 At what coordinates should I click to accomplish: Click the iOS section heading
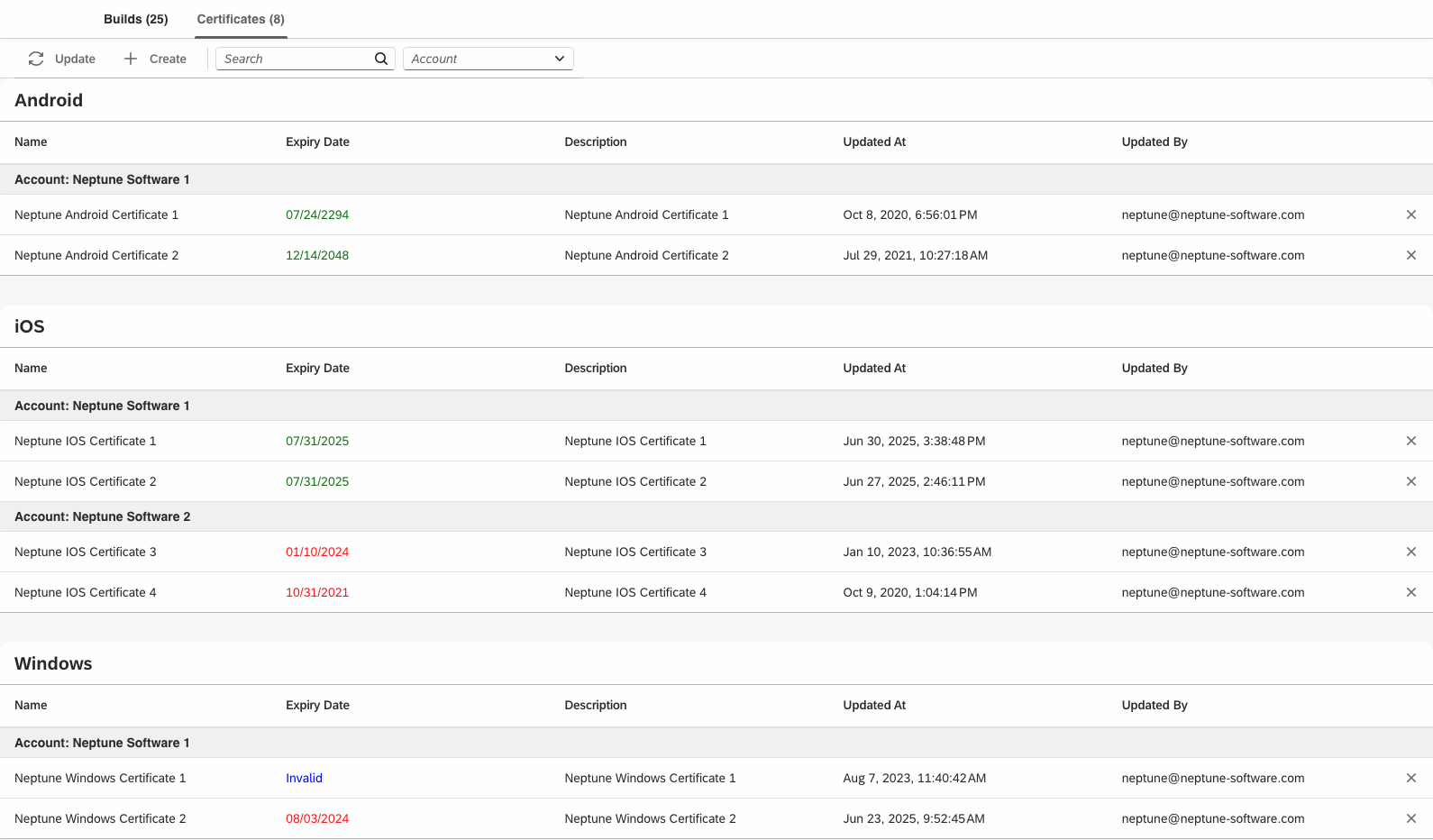[30, 326]
